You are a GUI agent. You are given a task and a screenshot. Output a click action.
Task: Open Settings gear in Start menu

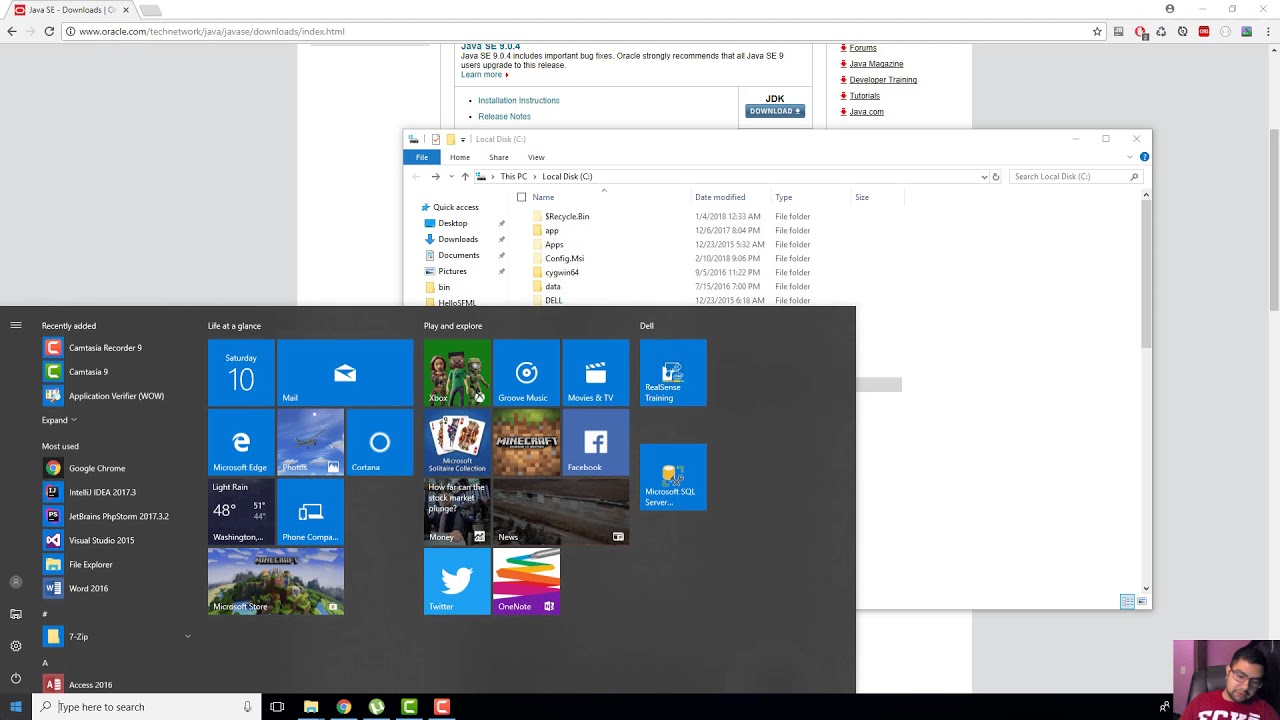tap(15, 646)
